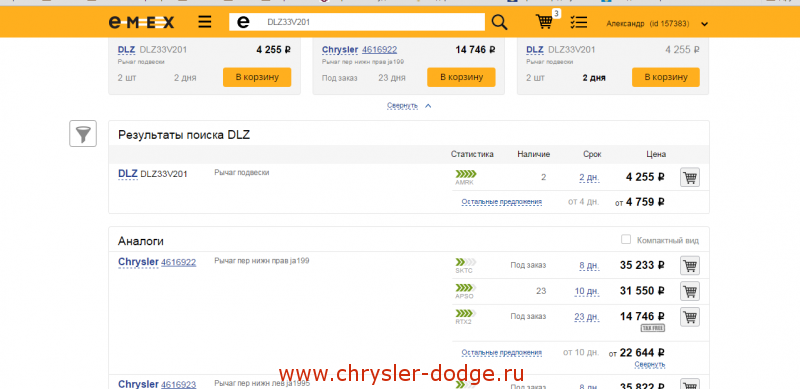Toggle the Компактный вид checkbox
Screen dimensions: 800x389
point(626,239)
